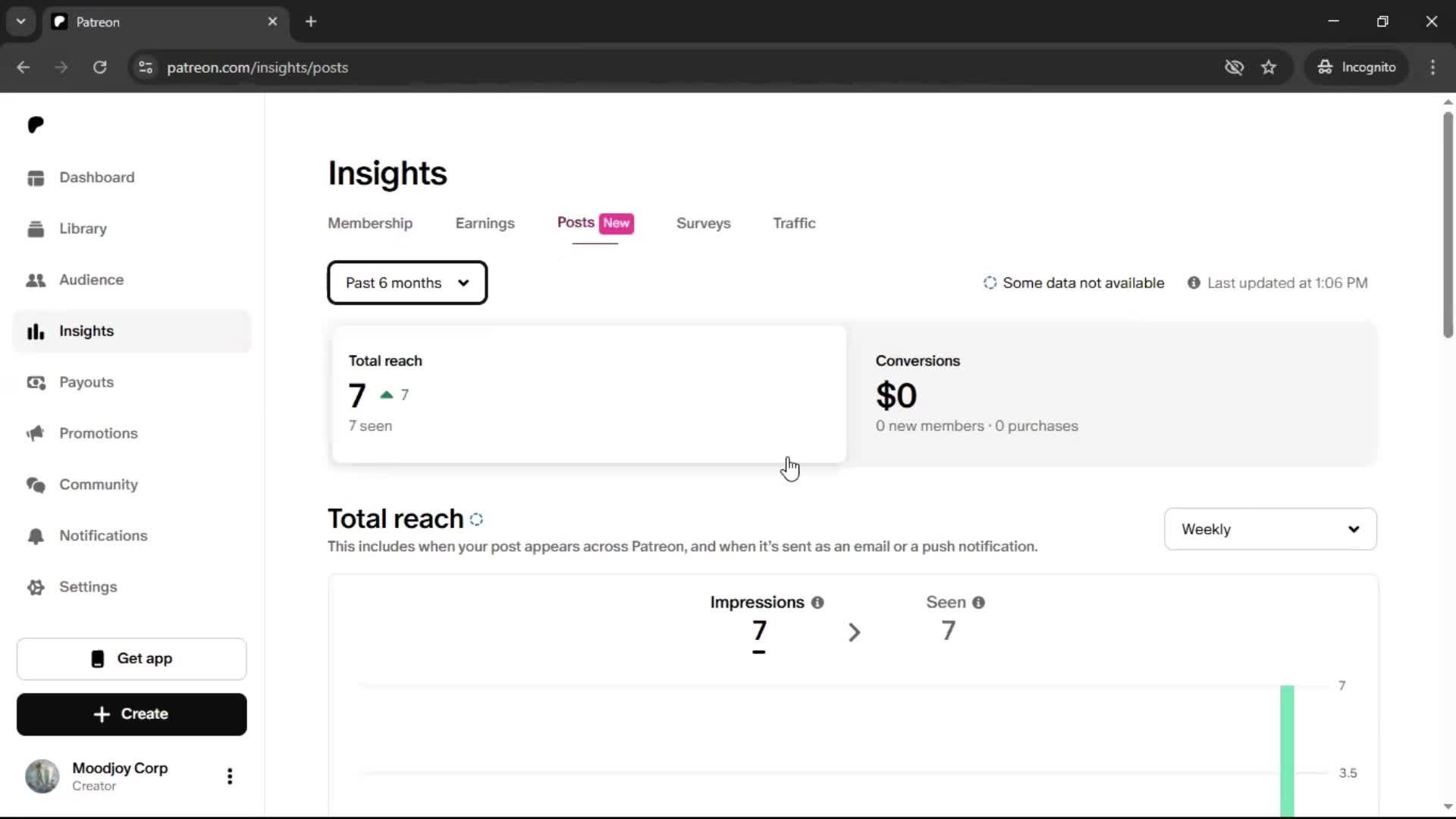Open account options three-dot menu

tap(230, 776)
